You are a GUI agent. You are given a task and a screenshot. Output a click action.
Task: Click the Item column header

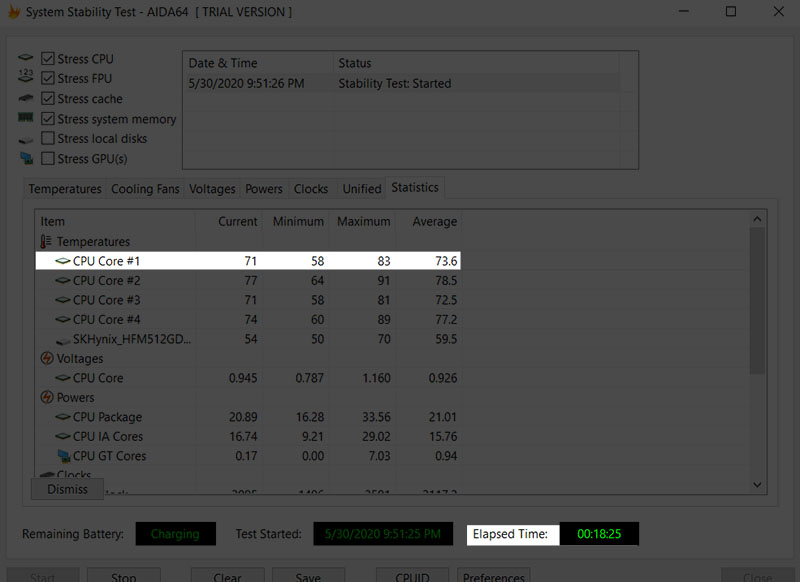pos(115,221)
